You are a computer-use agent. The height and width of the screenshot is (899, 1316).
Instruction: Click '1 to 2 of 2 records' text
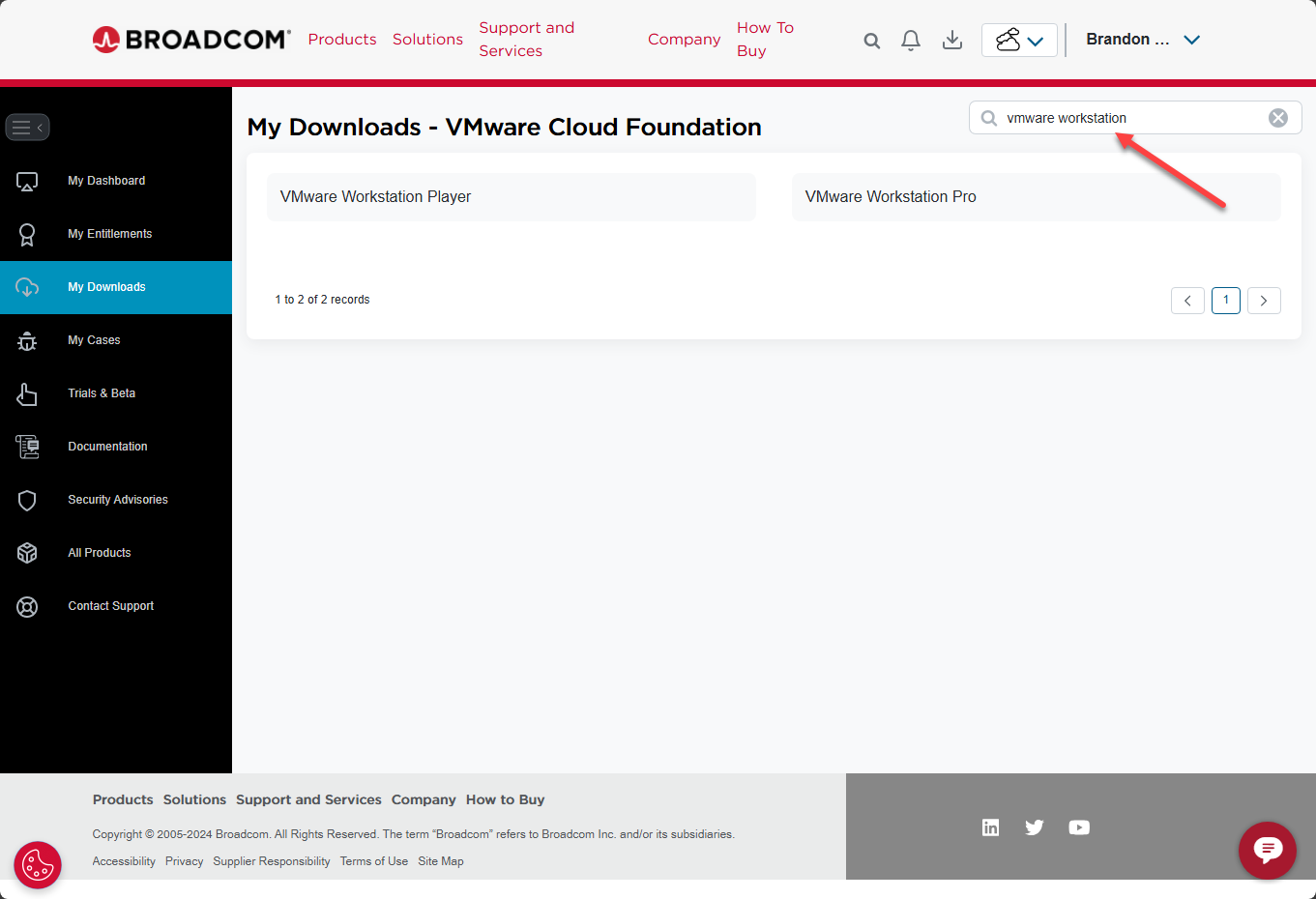tap(322, 300)
